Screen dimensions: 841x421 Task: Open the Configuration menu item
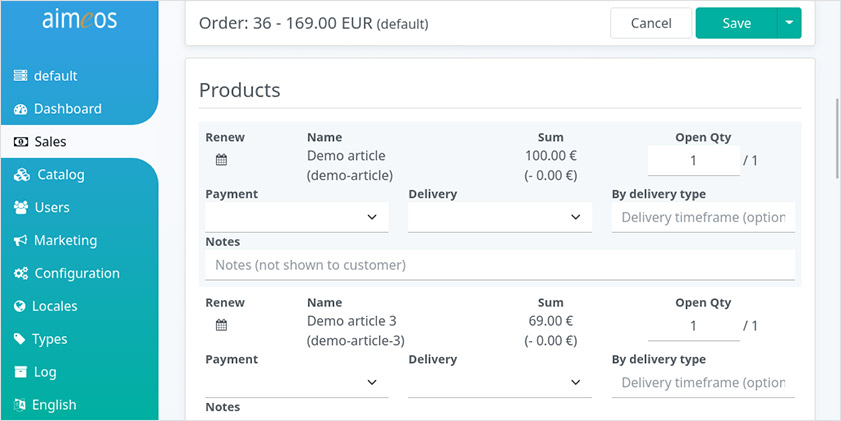79,274
